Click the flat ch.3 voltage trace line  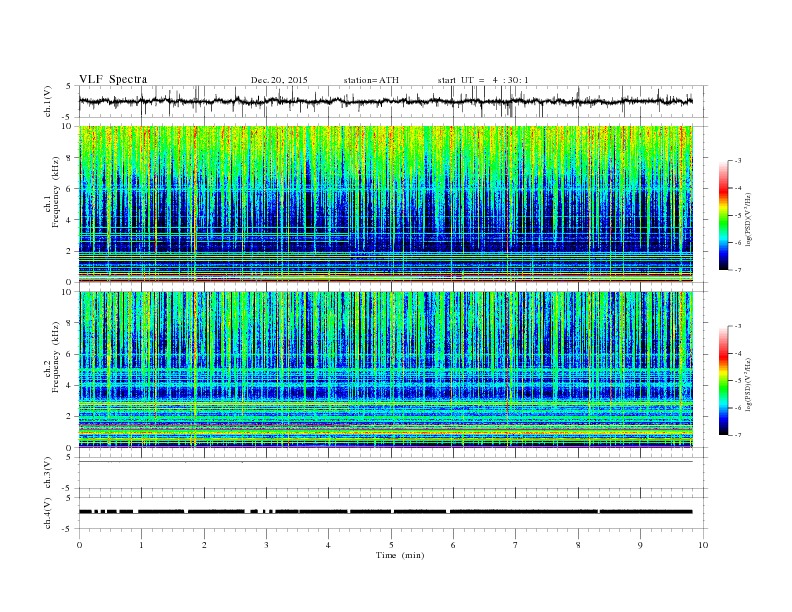click(x=386, y=462)
